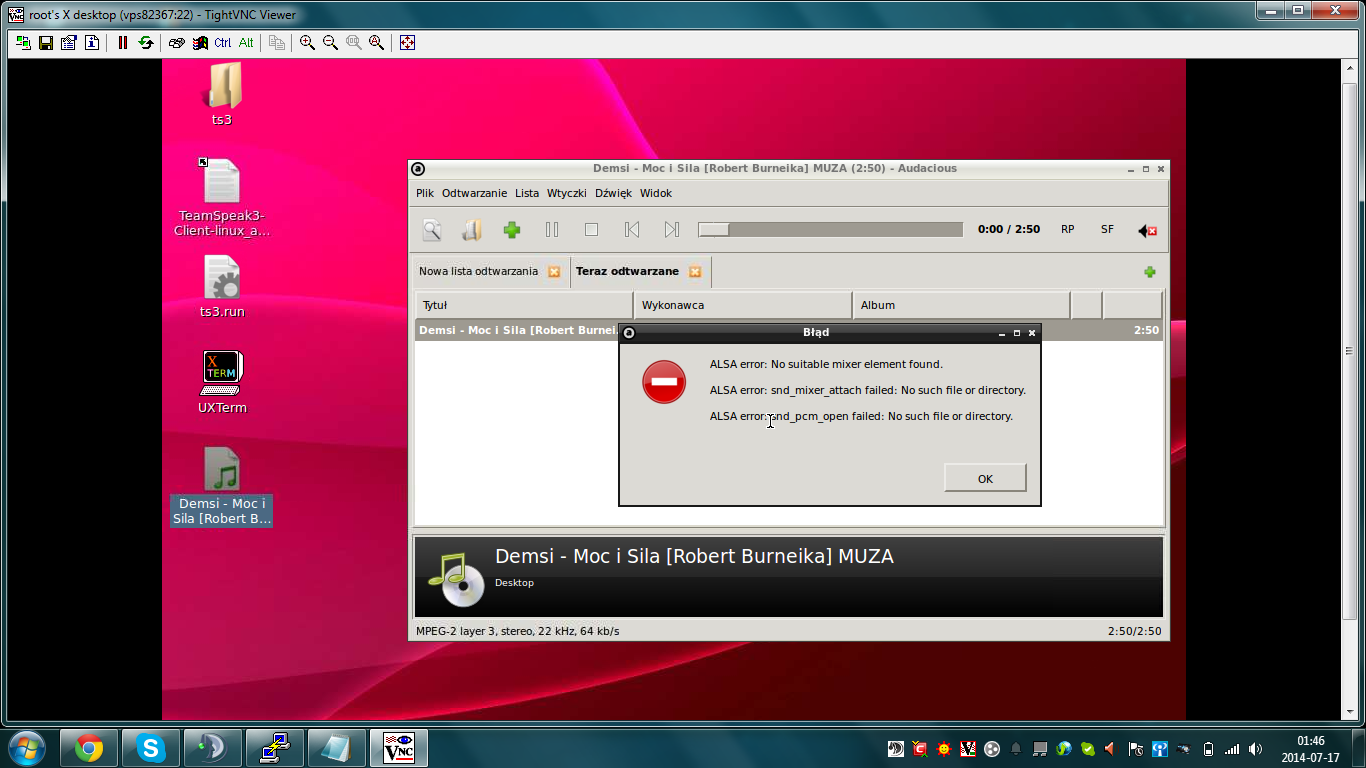Click the TightVNC new connection icon
Image resolution: width=1366 pixels, height=768 pixels.
[x=22, y=42]
